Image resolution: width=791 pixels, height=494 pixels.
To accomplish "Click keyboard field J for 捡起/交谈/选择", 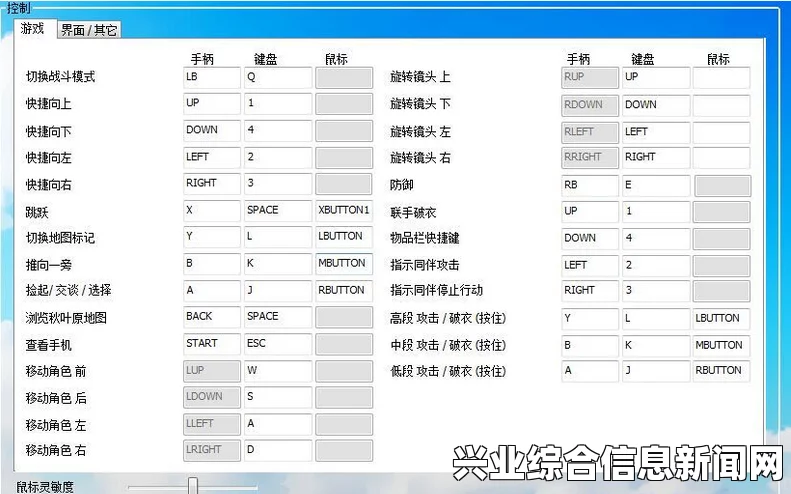I will click(x=278, y=291).
